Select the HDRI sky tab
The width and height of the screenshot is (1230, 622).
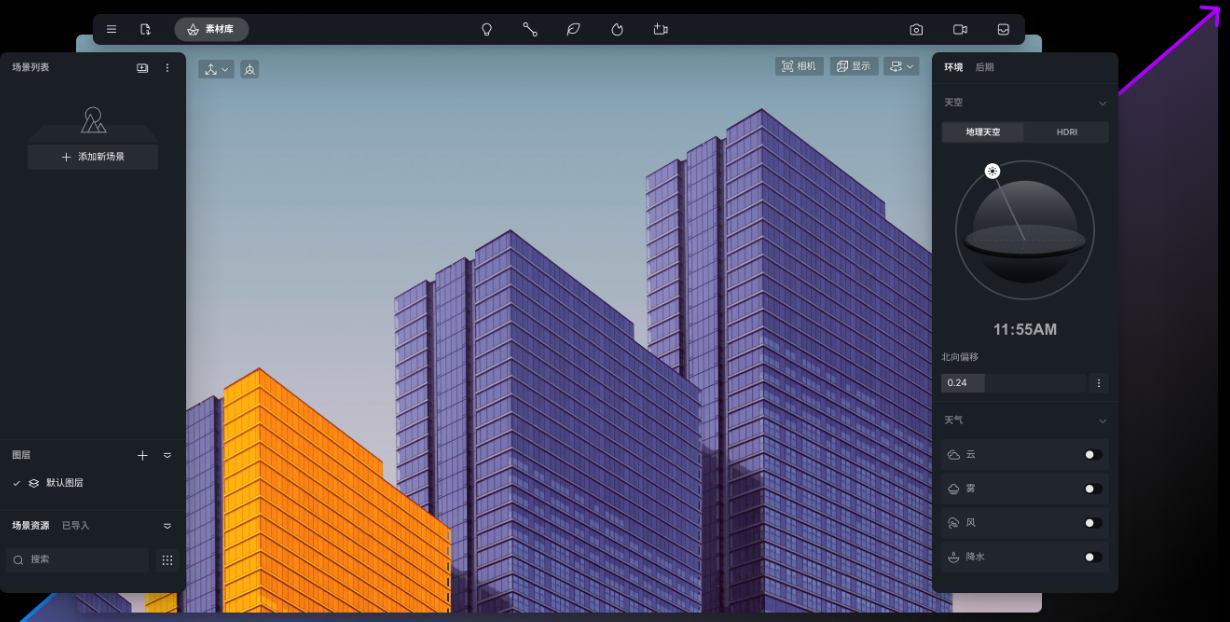1066,132
